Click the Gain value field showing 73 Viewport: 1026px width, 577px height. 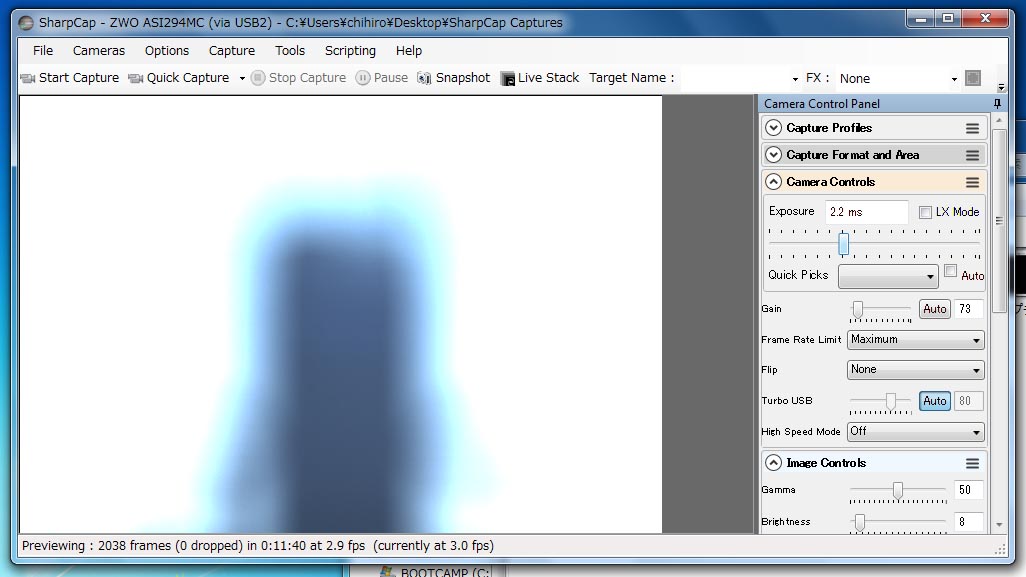(x=968, y=309)
